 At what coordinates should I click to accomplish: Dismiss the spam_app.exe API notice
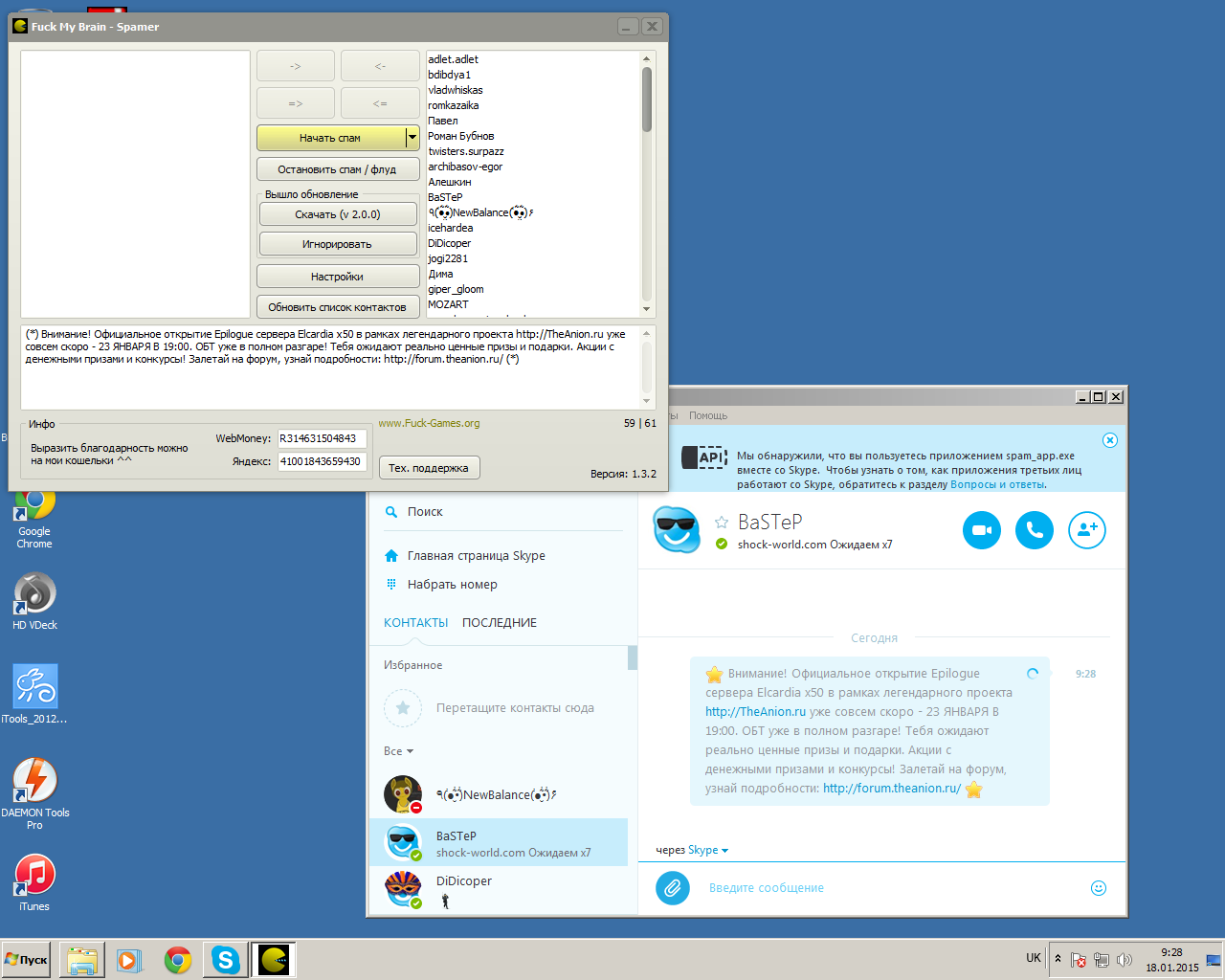(1110, 440)
